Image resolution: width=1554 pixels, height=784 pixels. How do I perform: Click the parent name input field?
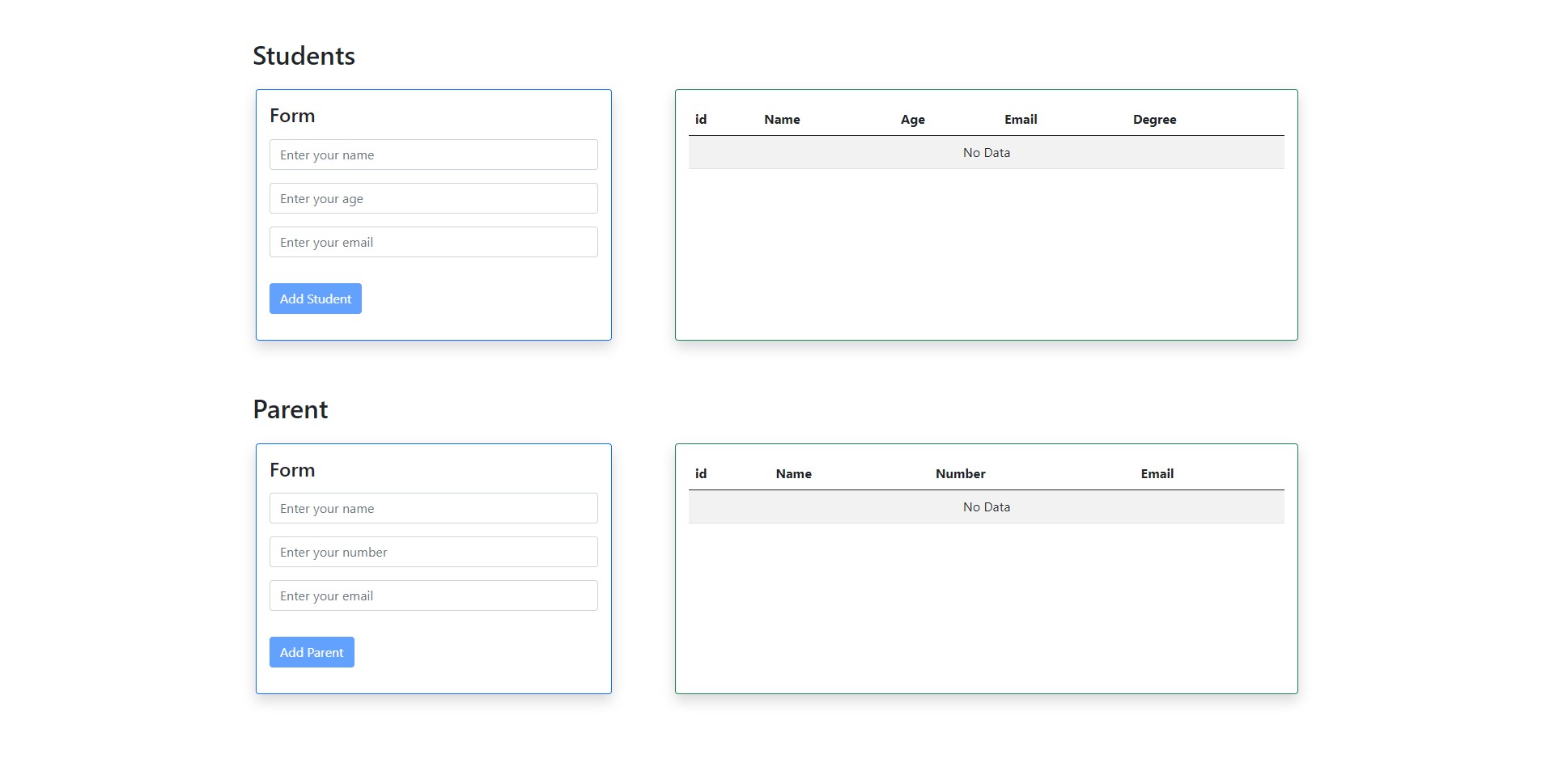click(433, 508)
